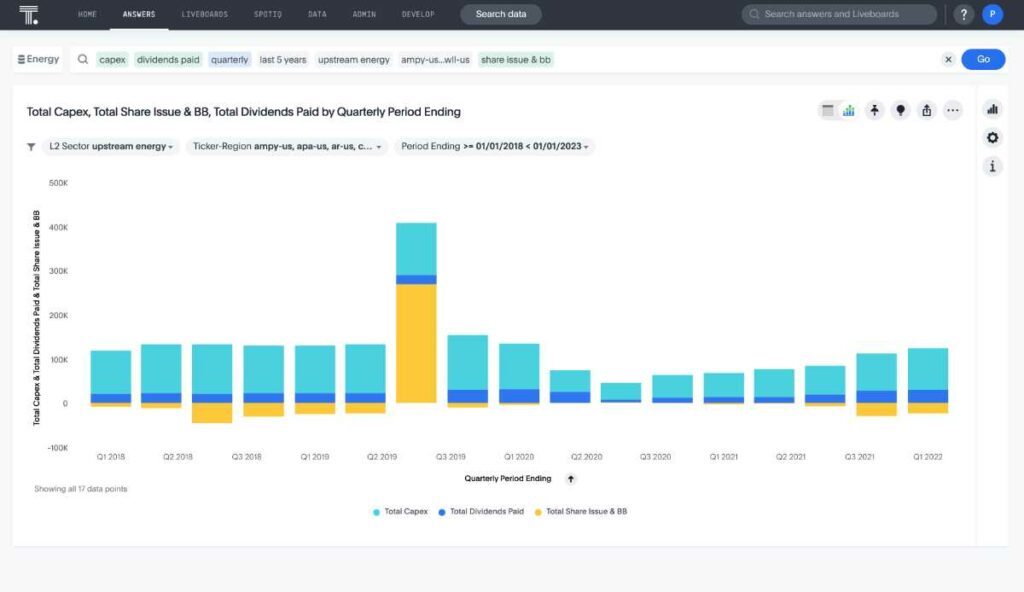Open the info panel icon
1024x592 pixels.
click(993, 167)
